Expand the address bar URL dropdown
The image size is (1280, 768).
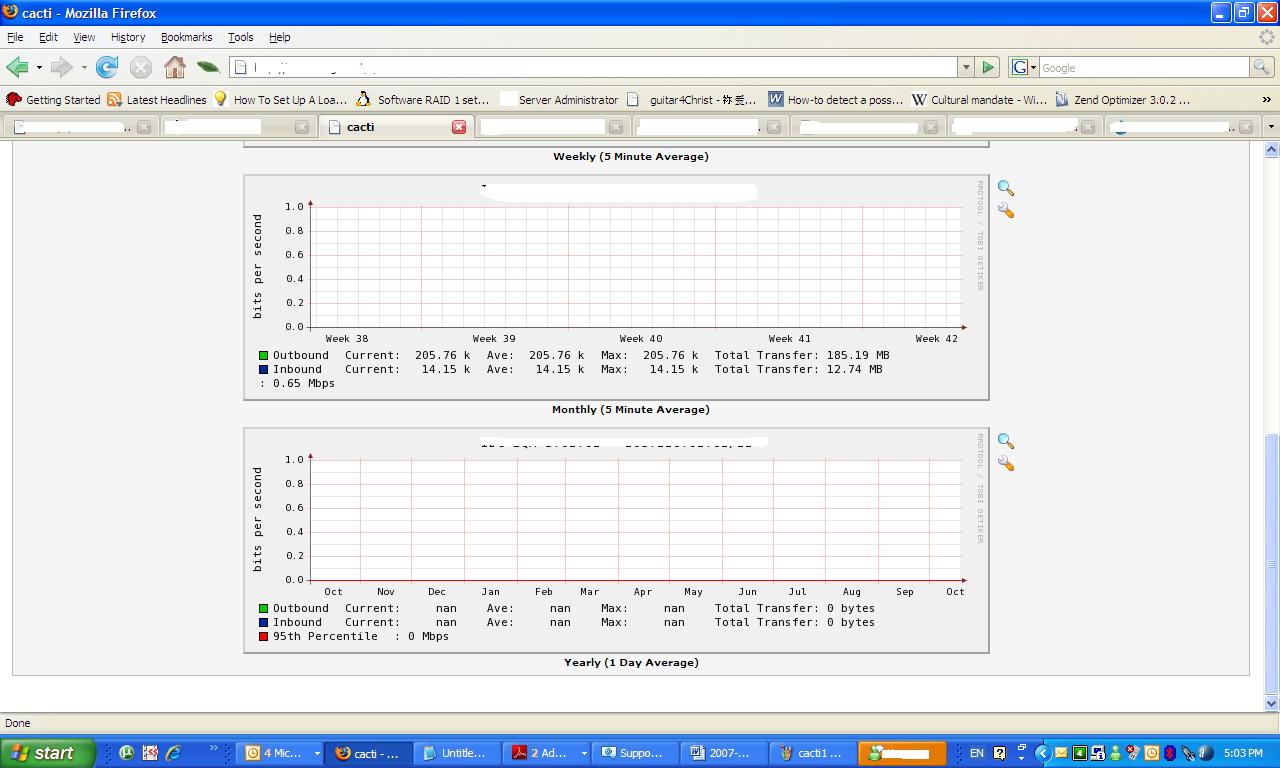[965, 67]
